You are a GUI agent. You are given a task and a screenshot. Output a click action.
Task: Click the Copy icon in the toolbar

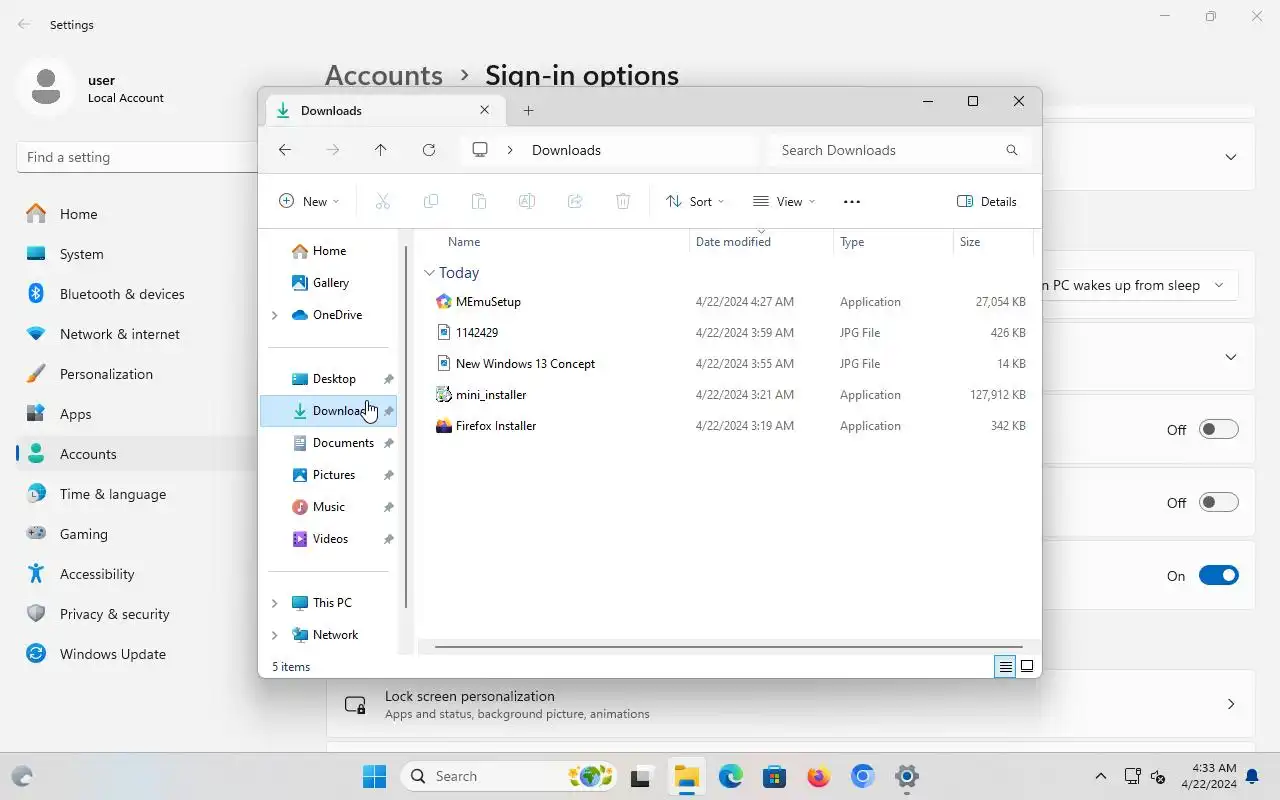[x=431, y=201]
